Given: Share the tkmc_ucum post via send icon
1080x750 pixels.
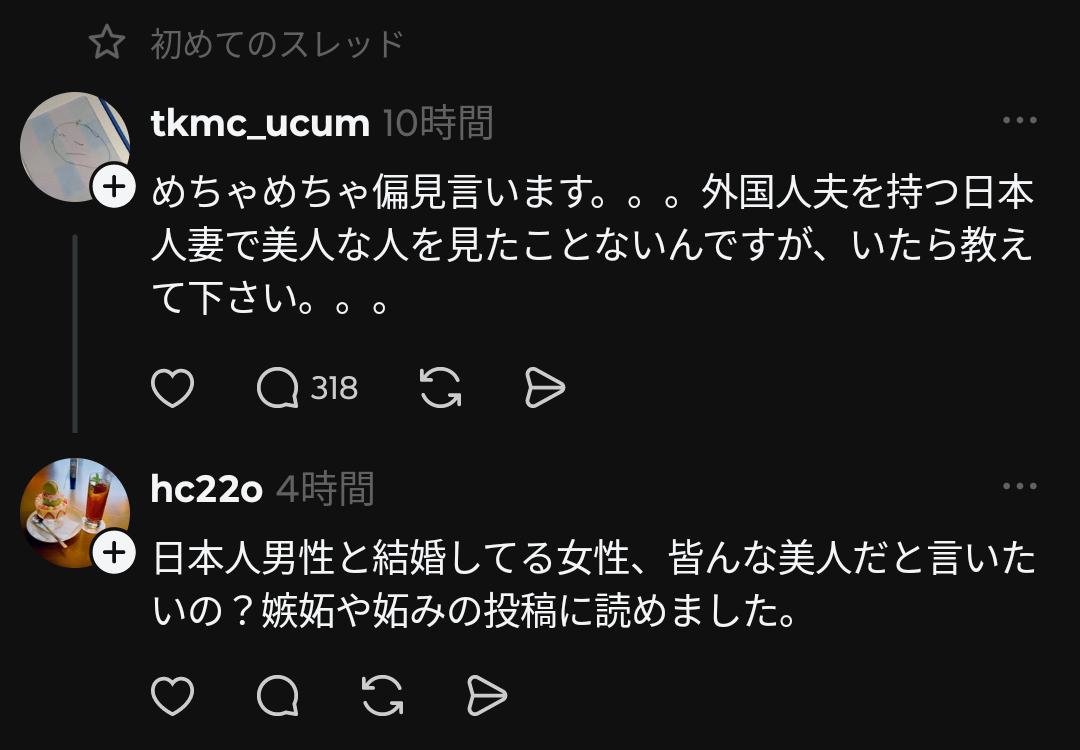Looking at the screenshot, I should 545,388.
